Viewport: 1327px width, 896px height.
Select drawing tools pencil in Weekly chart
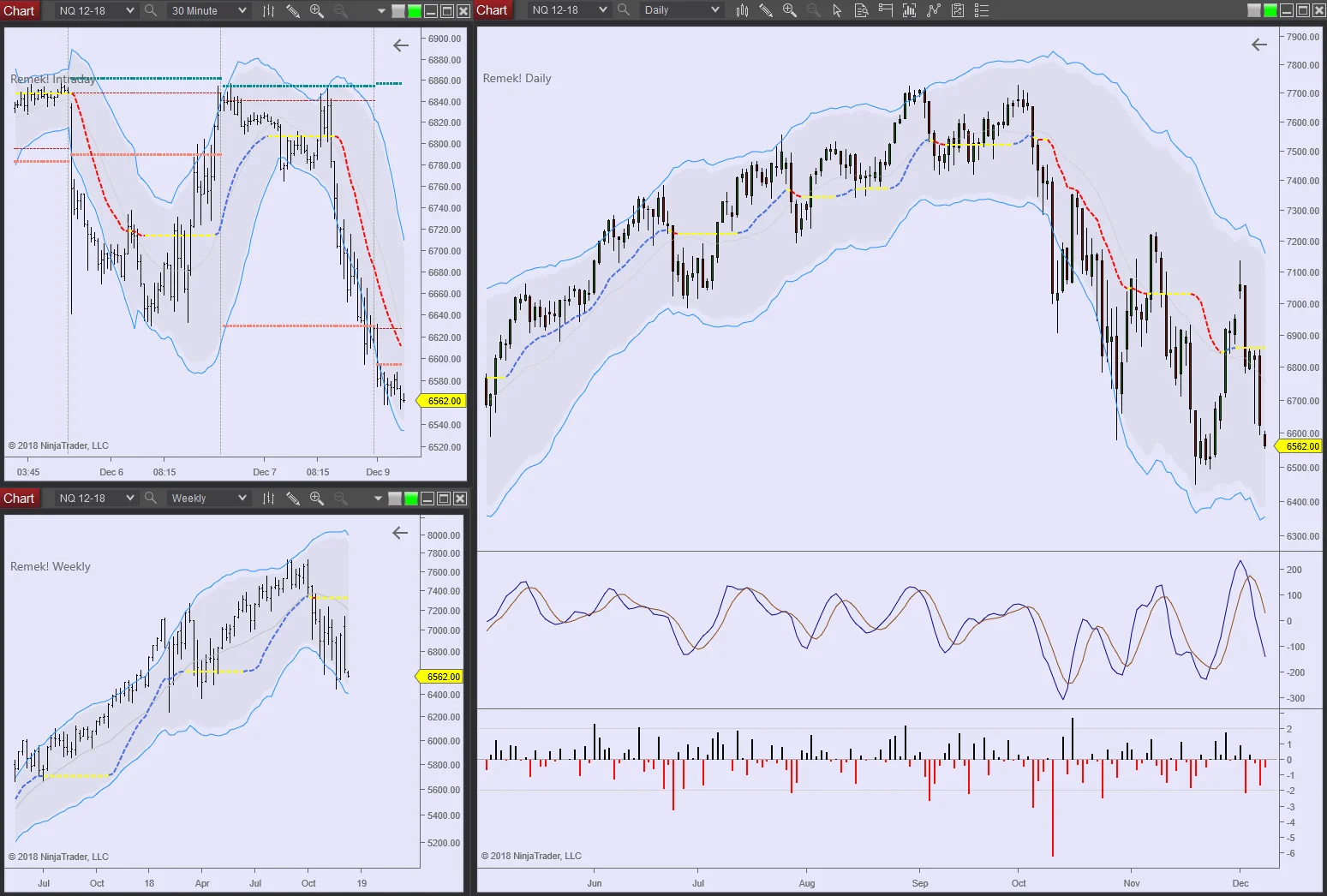292,499
